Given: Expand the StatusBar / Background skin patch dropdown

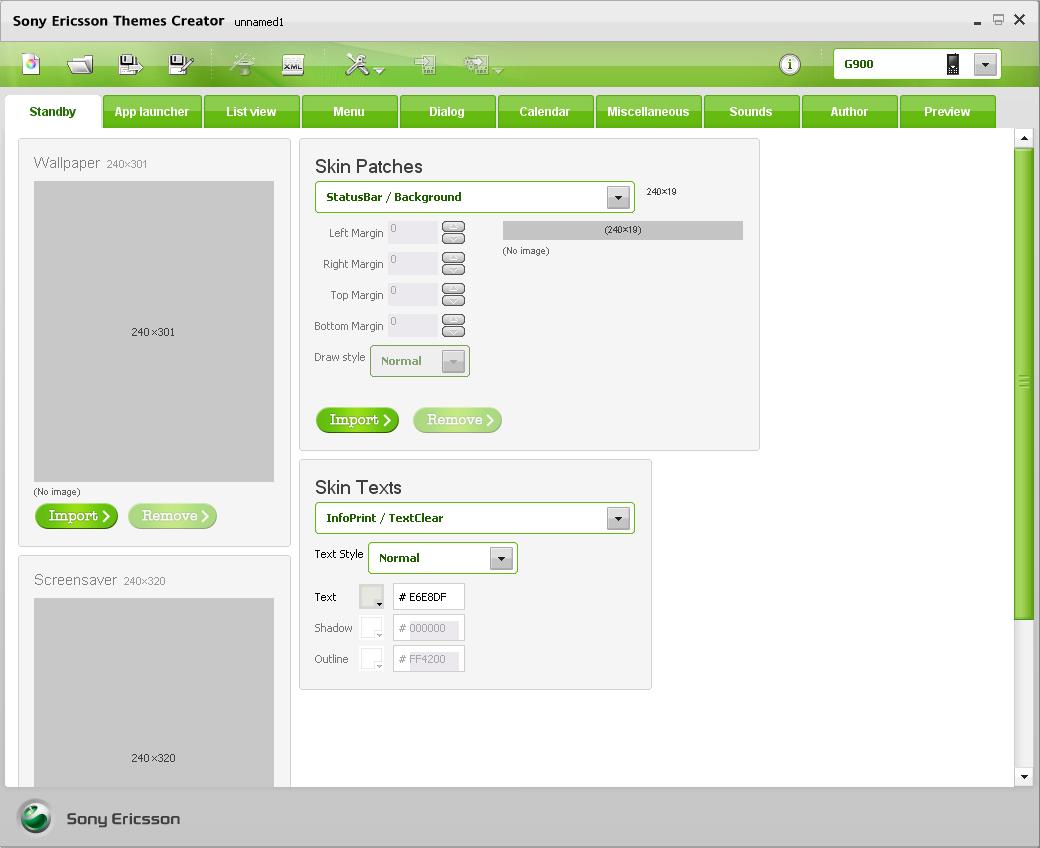Looking at the screenshot, I should tap(618, 197).
